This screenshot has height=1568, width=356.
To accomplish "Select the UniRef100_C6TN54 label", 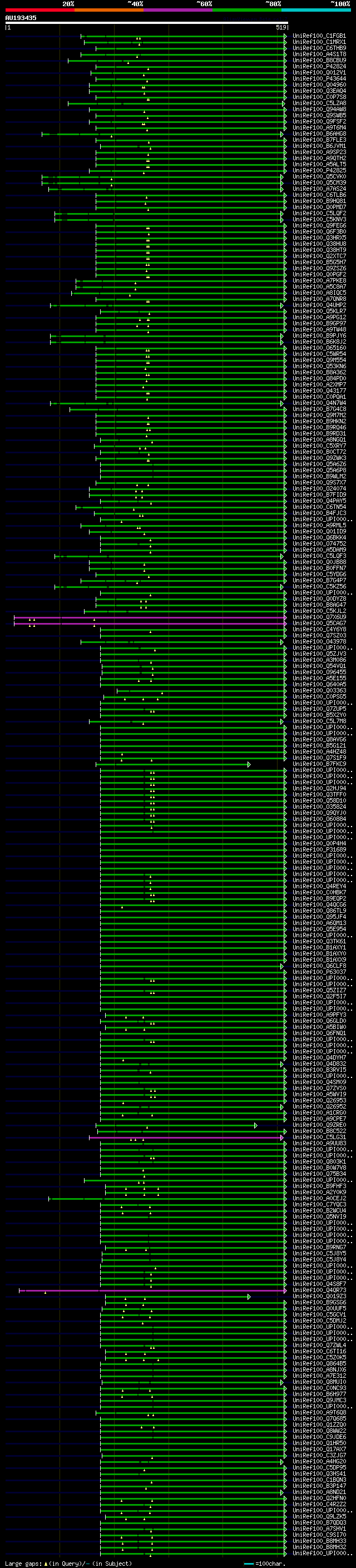I will tap(319, 507).
